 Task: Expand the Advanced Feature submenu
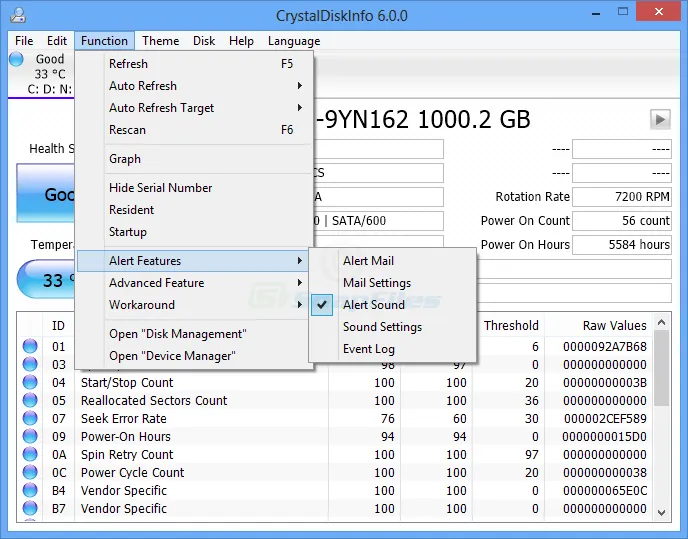click(194, 283)
